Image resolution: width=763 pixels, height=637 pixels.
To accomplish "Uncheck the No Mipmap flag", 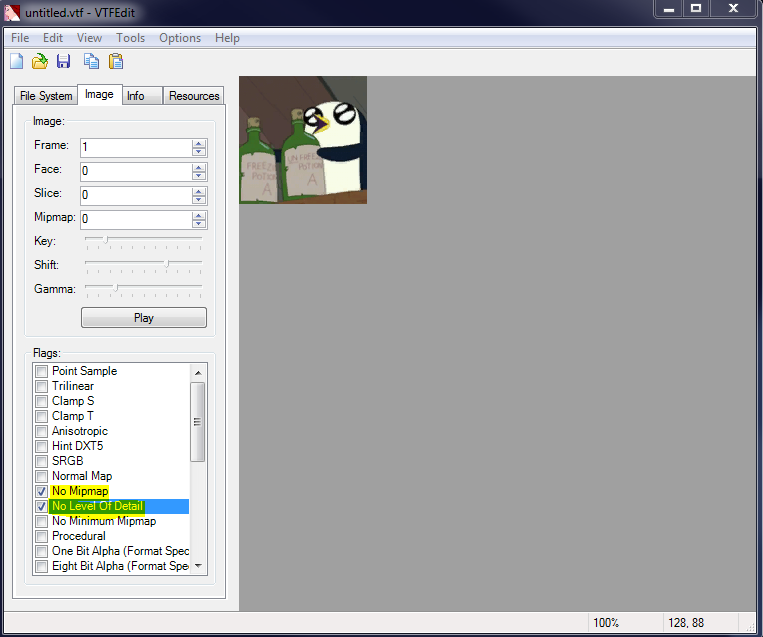I will tap(42, 491).
